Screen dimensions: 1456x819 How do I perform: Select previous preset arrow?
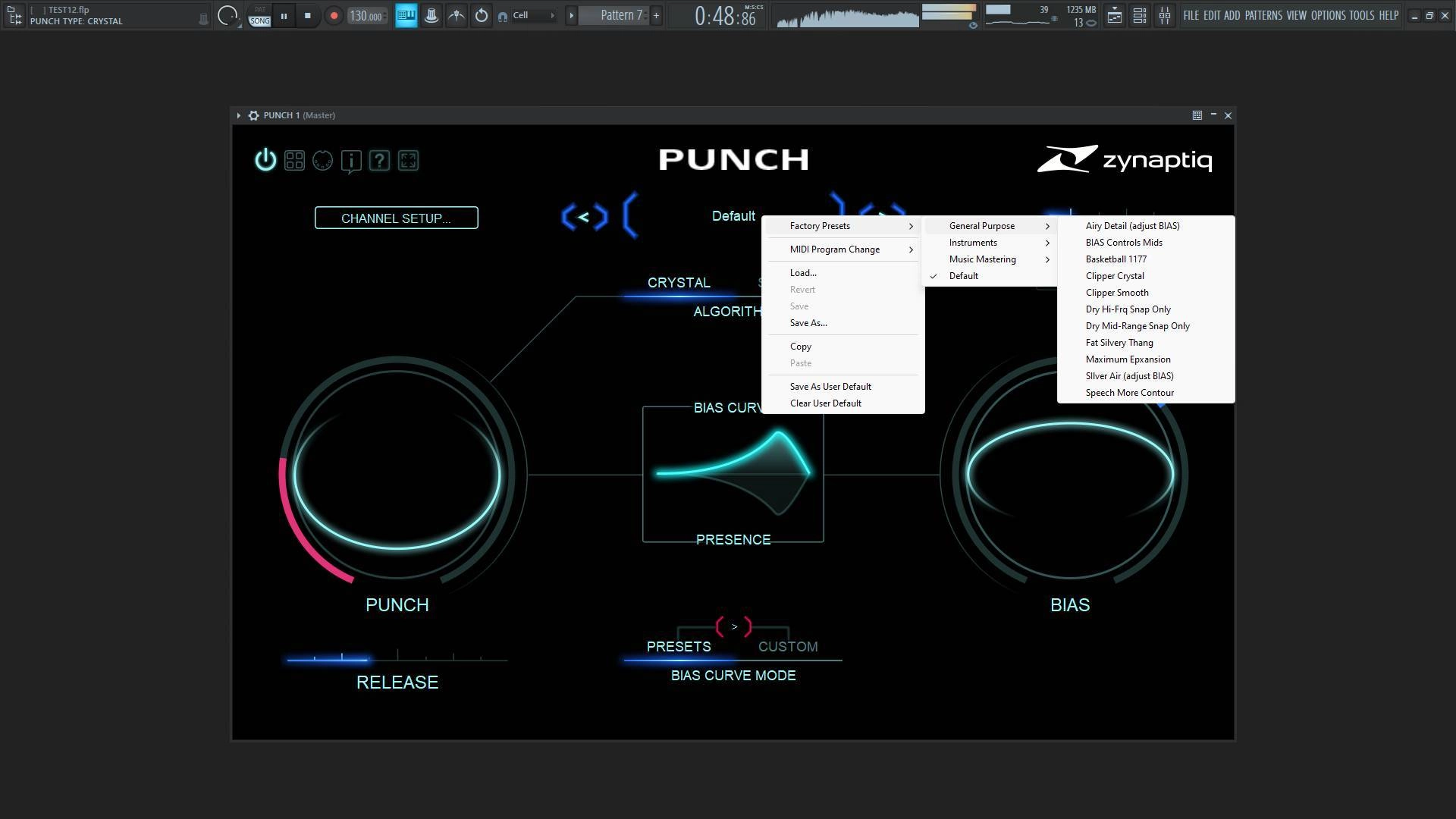point(584,217)
